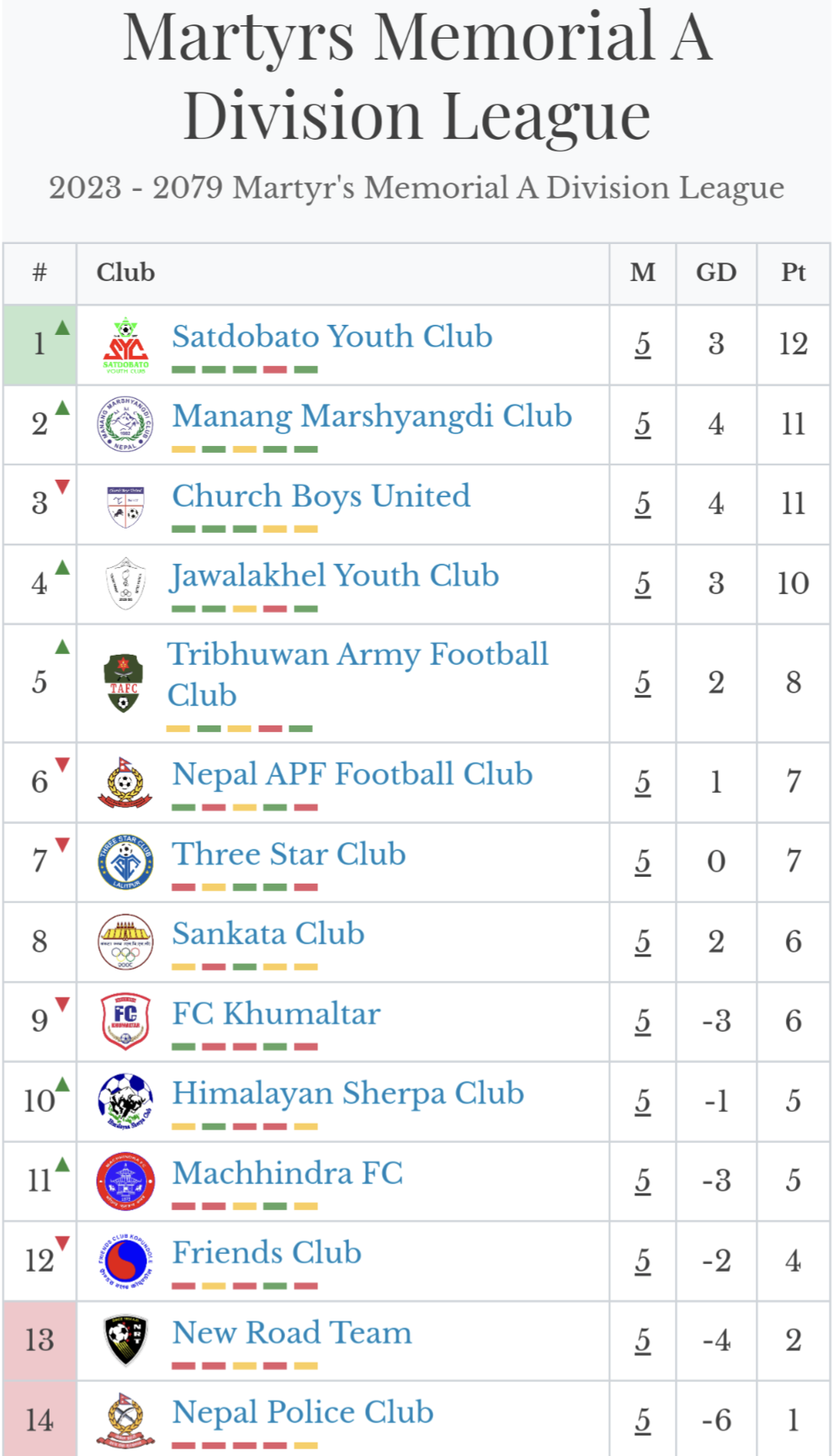
Task: Click the Machhindra FC badge
Action: pos(125,1181)
